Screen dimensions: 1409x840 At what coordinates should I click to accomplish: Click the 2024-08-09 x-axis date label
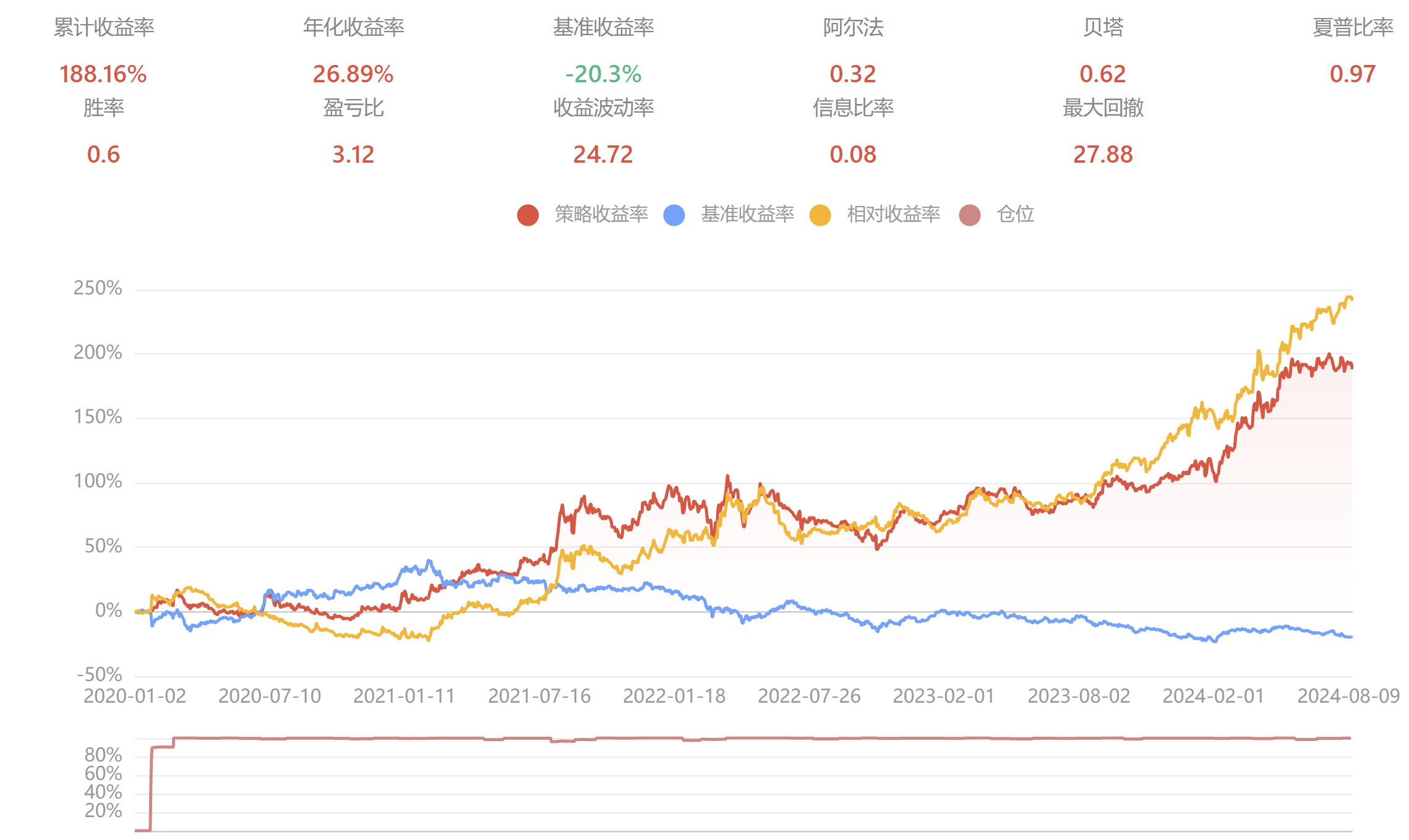tap(1348, 696)
